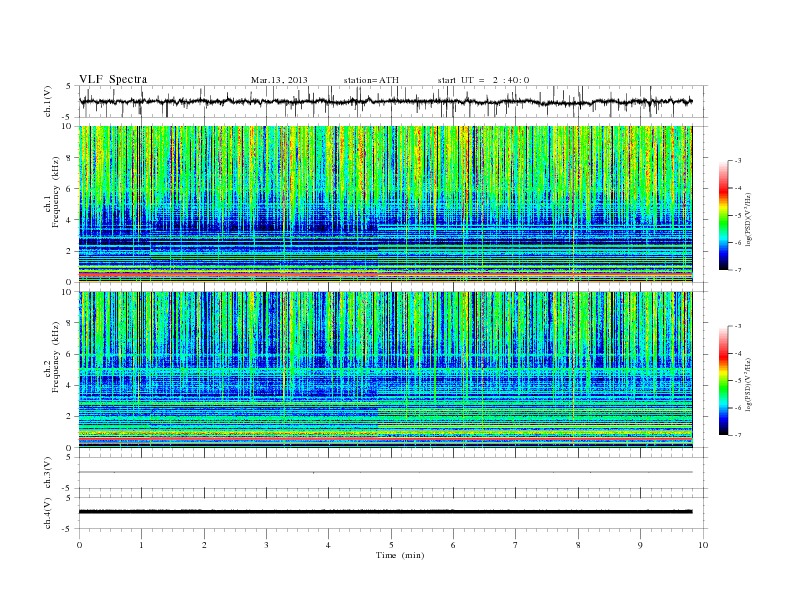
Task: Click the '-7' value on ch.2 colorbar
Action: 738,435
